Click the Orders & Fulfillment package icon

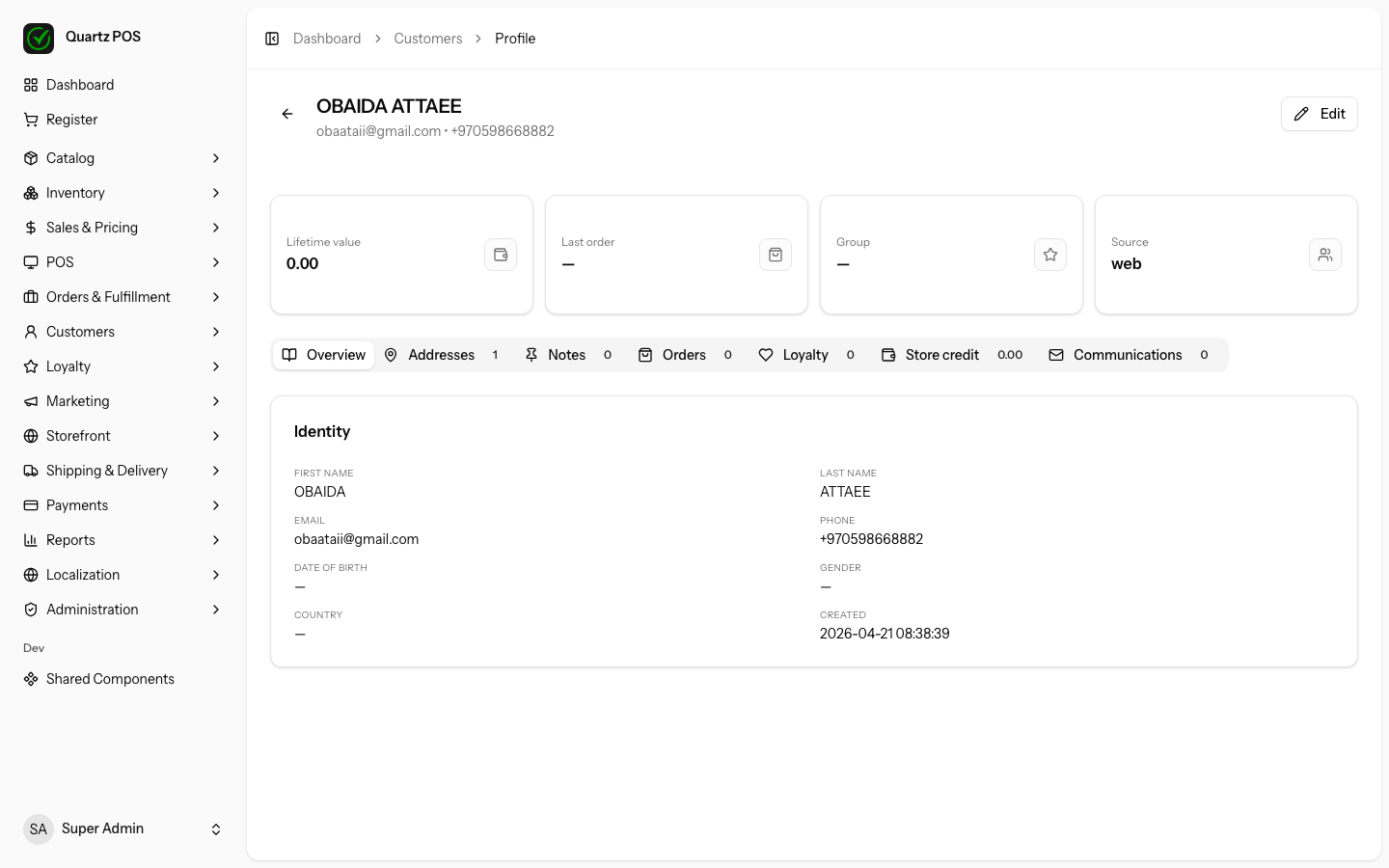pos(31,297)
